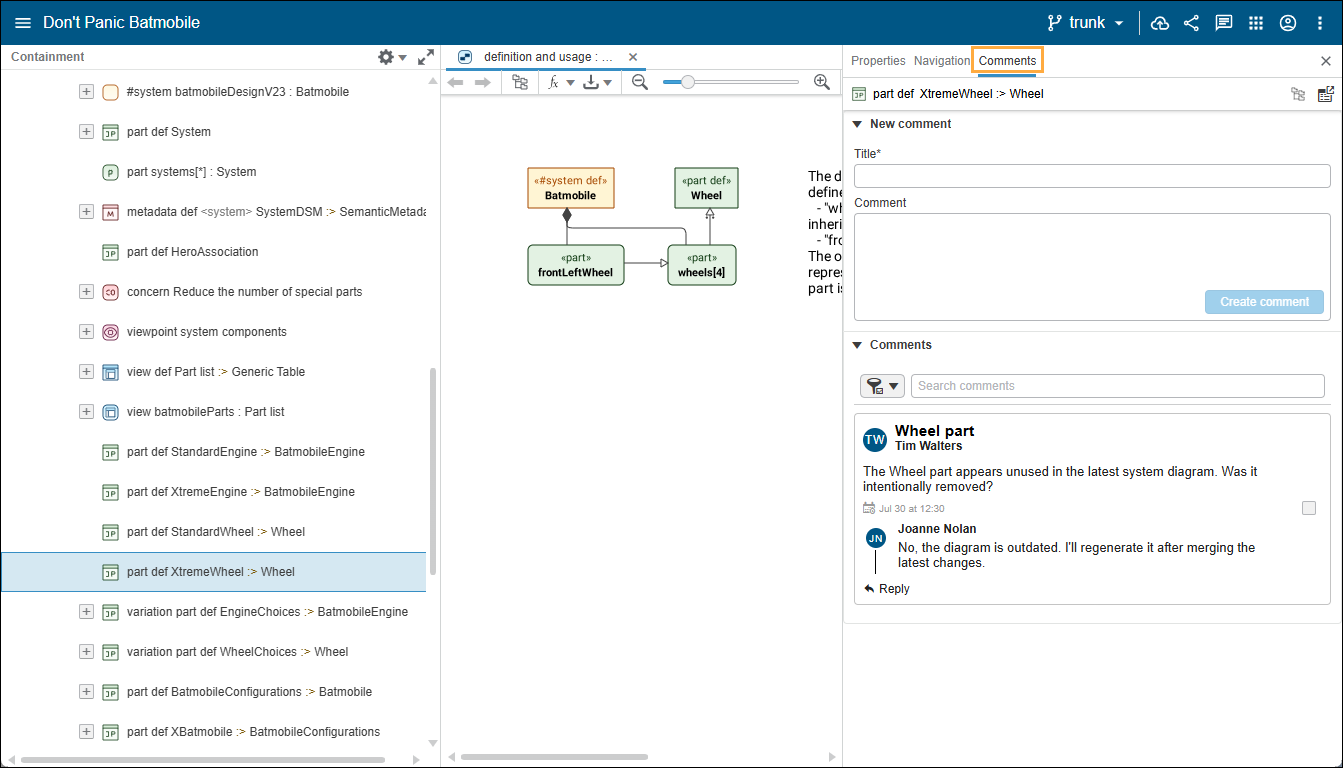Screen dimensions: 1343x768
Task: Select part systems[*] : System row
Action: (x=213, y=172)
